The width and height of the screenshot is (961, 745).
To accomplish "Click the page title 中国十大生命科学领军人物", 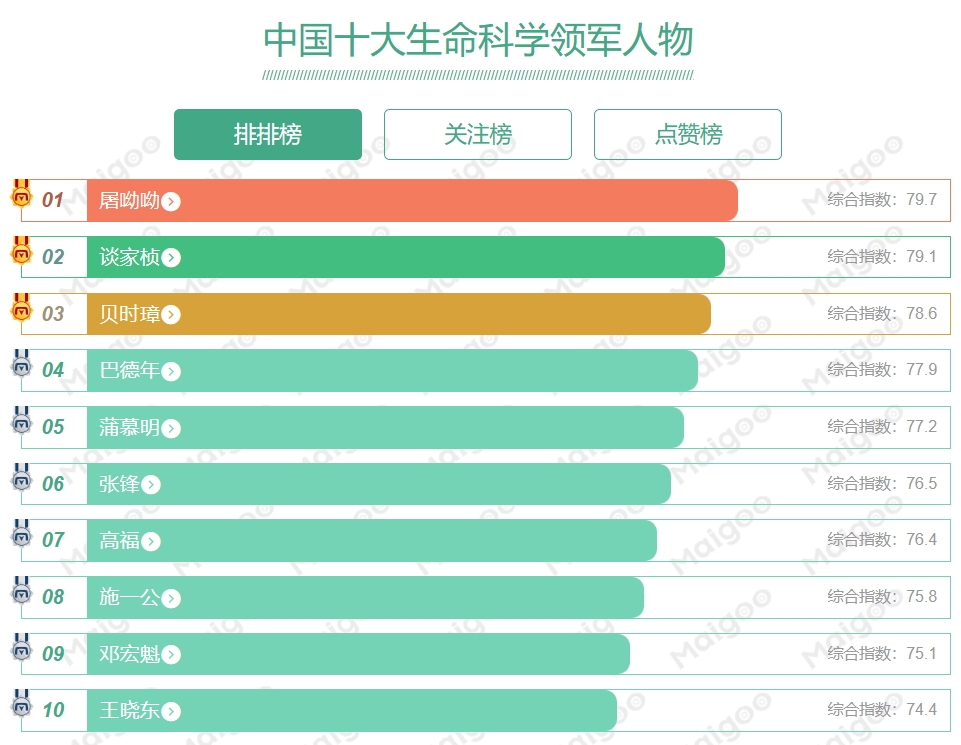I will tap(478, 41).
